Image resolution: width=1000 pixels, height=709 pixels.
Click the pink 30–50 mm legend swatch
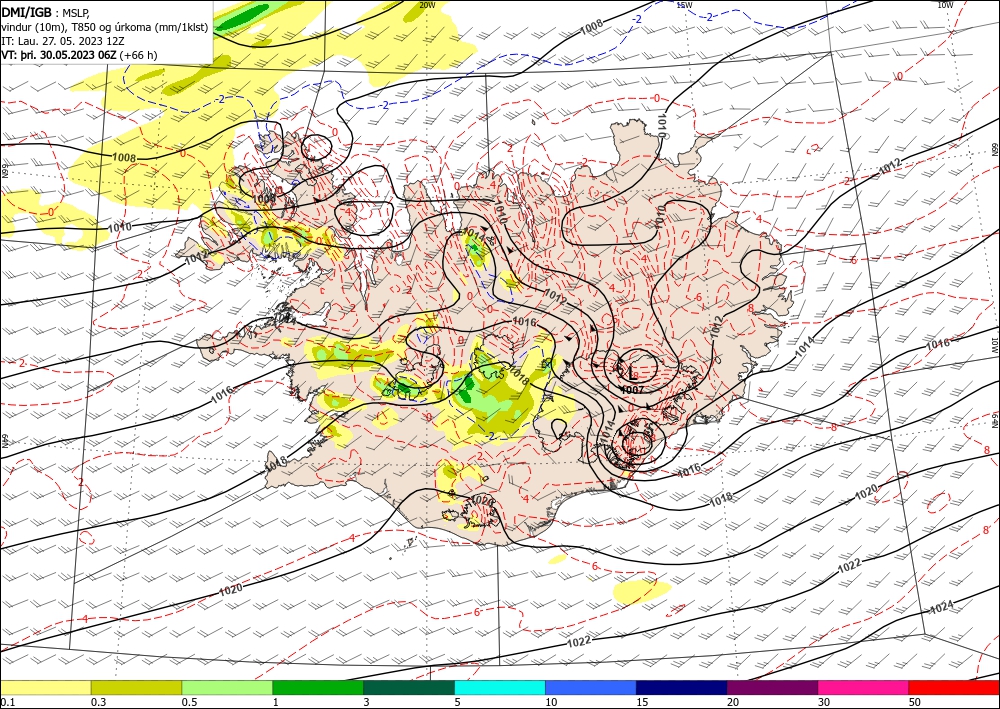(x=864, y=687)
